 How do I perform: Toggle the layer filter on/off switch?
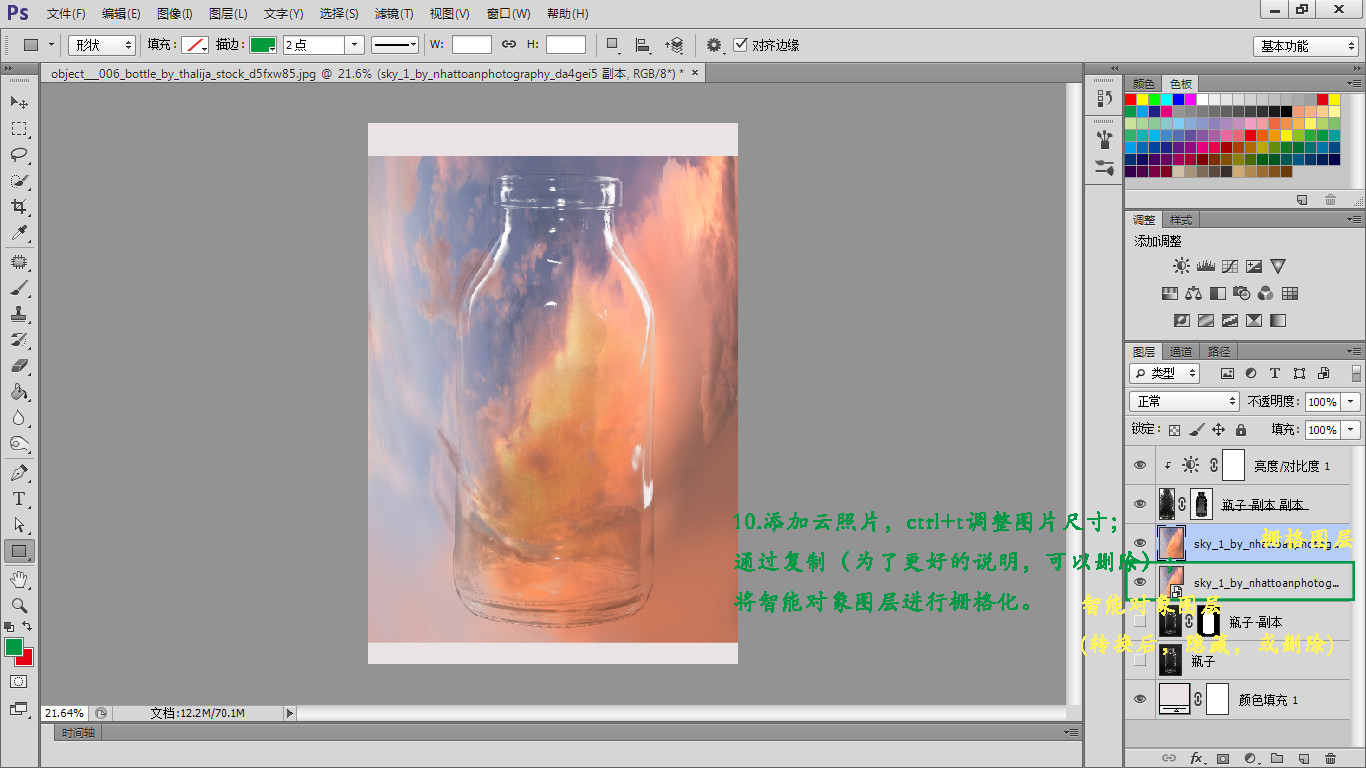1356,373
